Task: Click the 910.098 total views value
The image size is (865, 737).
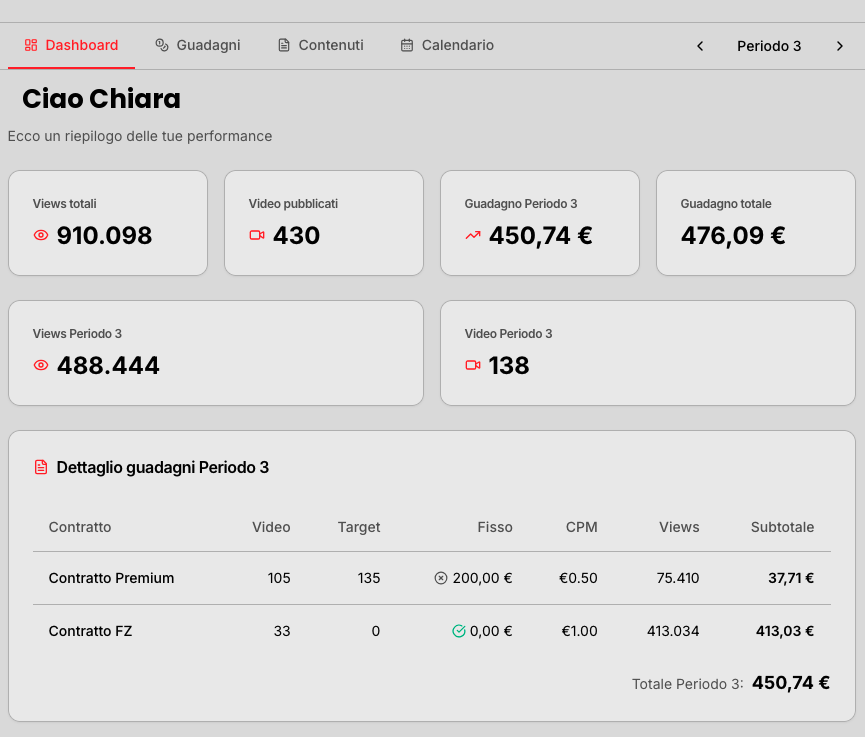Action: (104, 236)
